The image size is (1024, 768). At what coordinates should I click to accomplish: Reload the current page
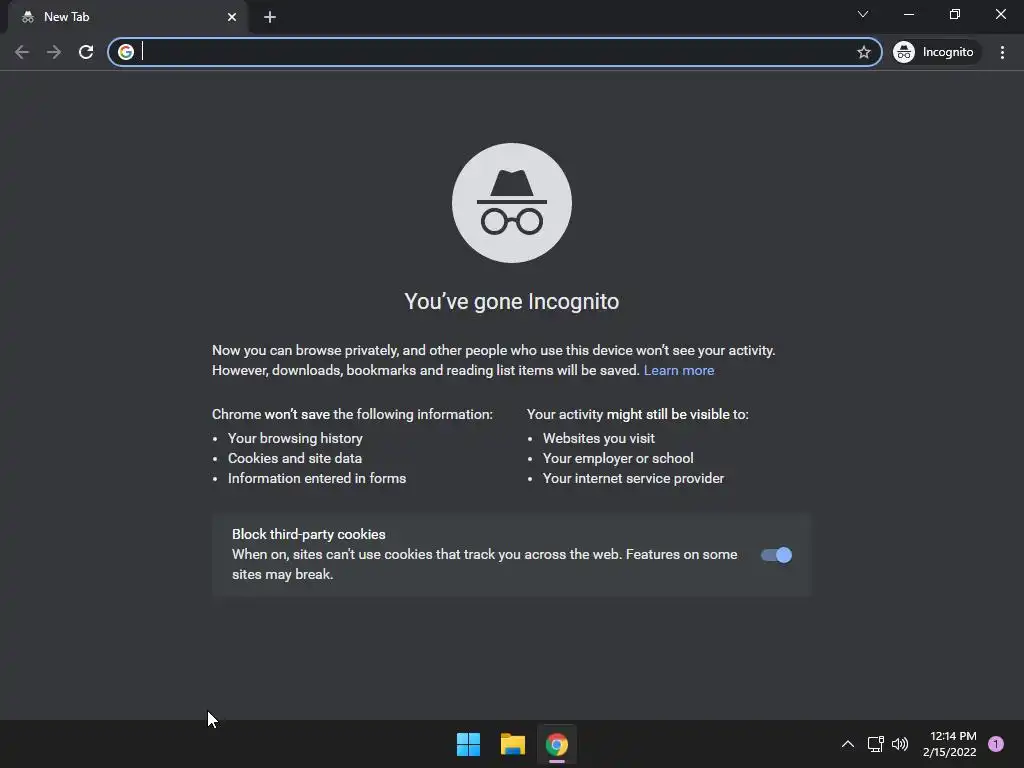click(x=86, y=52)
